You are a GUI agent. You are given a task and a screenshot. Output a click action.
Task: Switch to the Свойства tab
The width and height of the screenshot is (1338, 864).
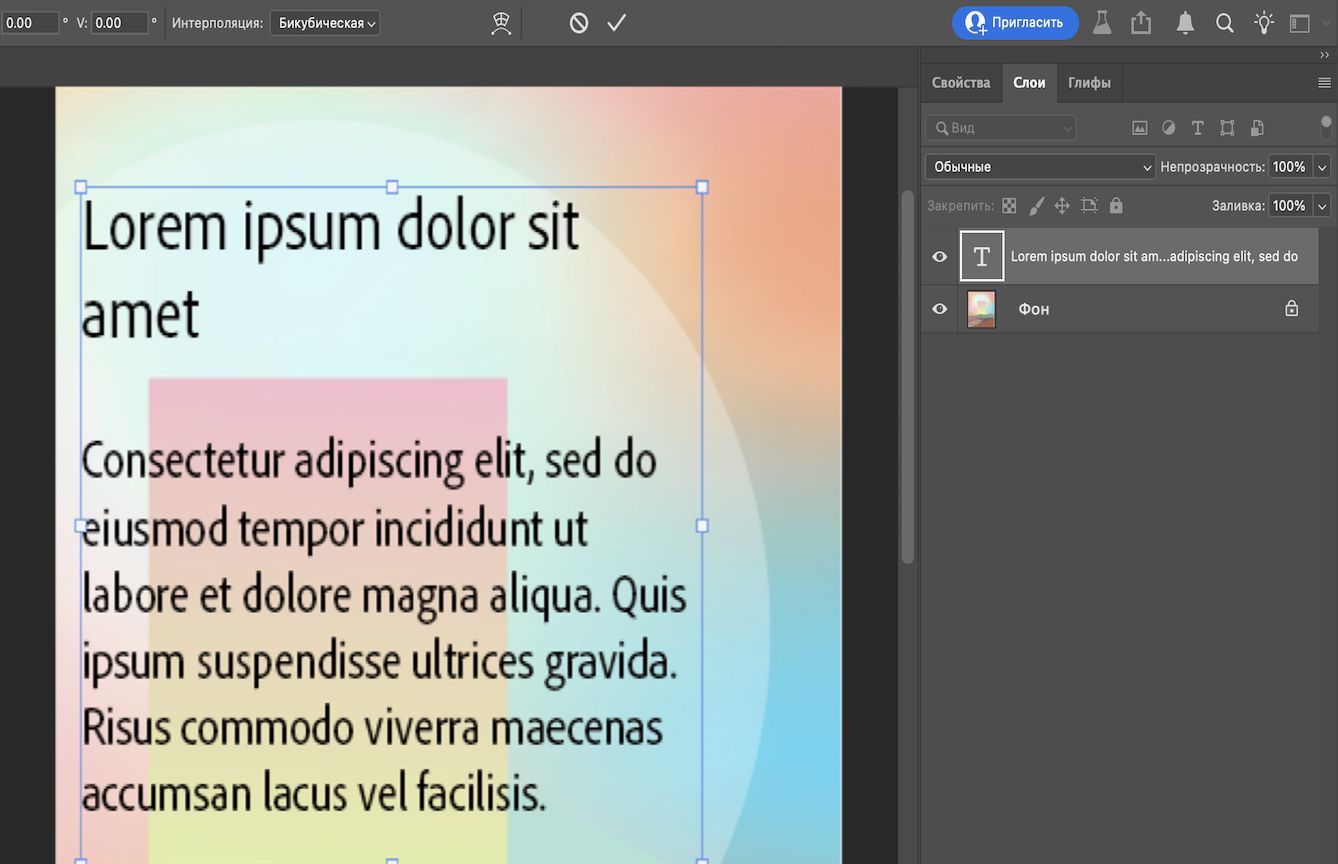pyautogui.click(x=961, y=82)
